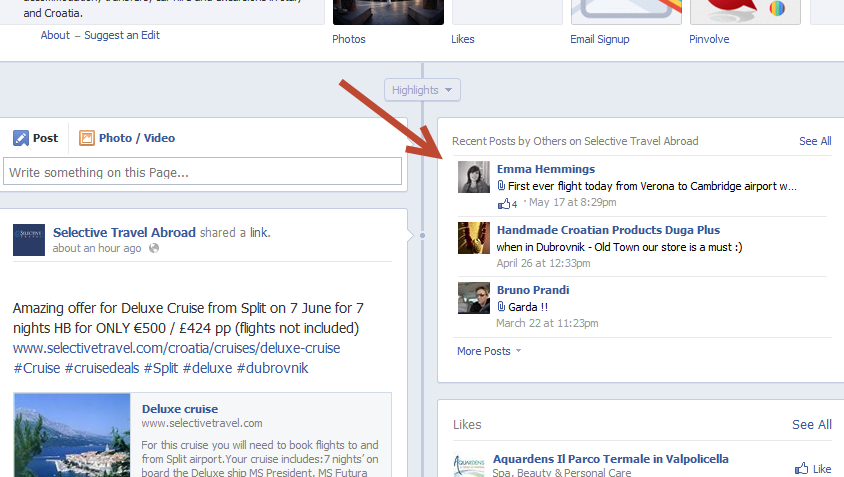This screenshot has width=844, height=477.
Task: Click See All for Recent Posts by Others
Action: click(x=815, y=141)
